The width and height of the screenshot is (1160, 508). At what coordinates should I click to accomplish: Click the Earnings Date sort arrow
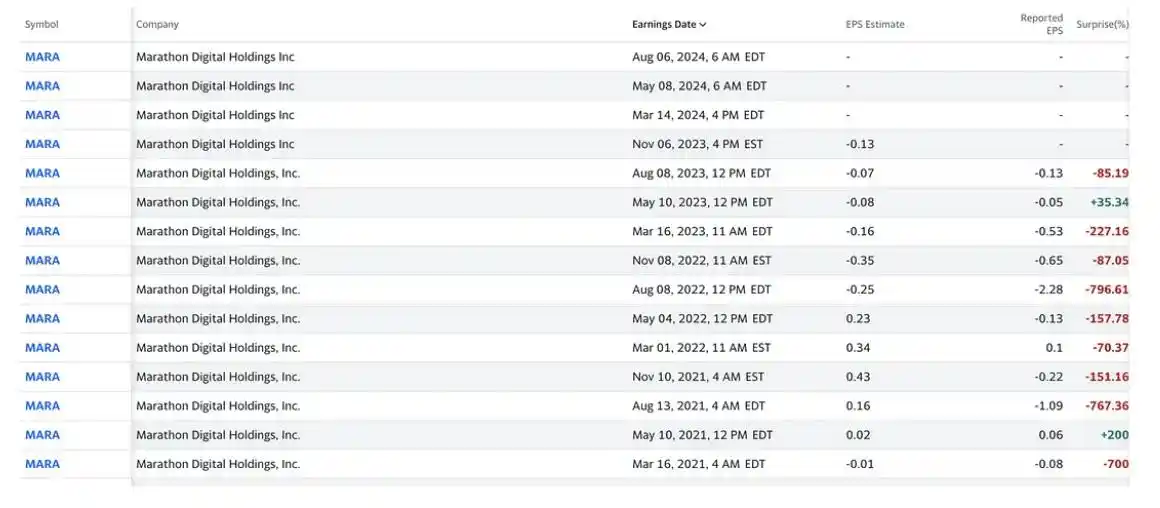[703, 25]
